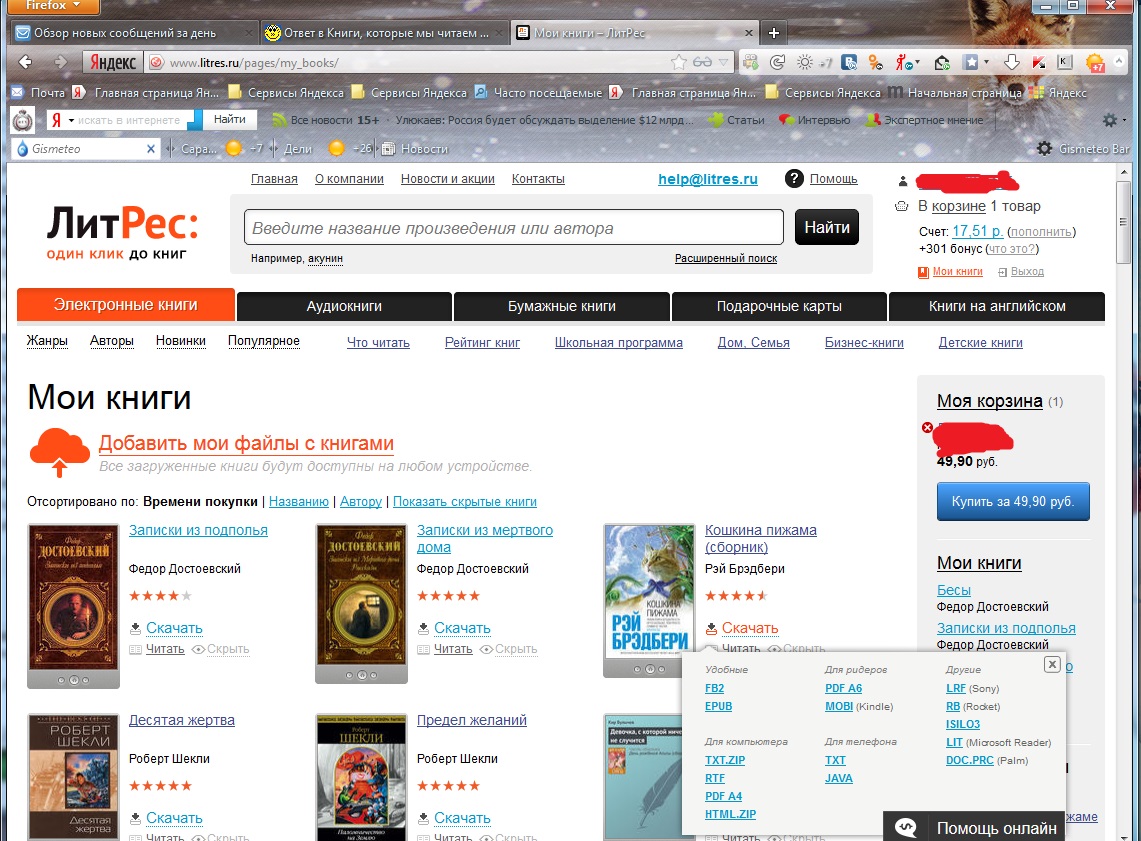The height and width of the screenshot is (841, 1141).
Task: Click the orange cloud upload icon
Action: click(60, 453)
